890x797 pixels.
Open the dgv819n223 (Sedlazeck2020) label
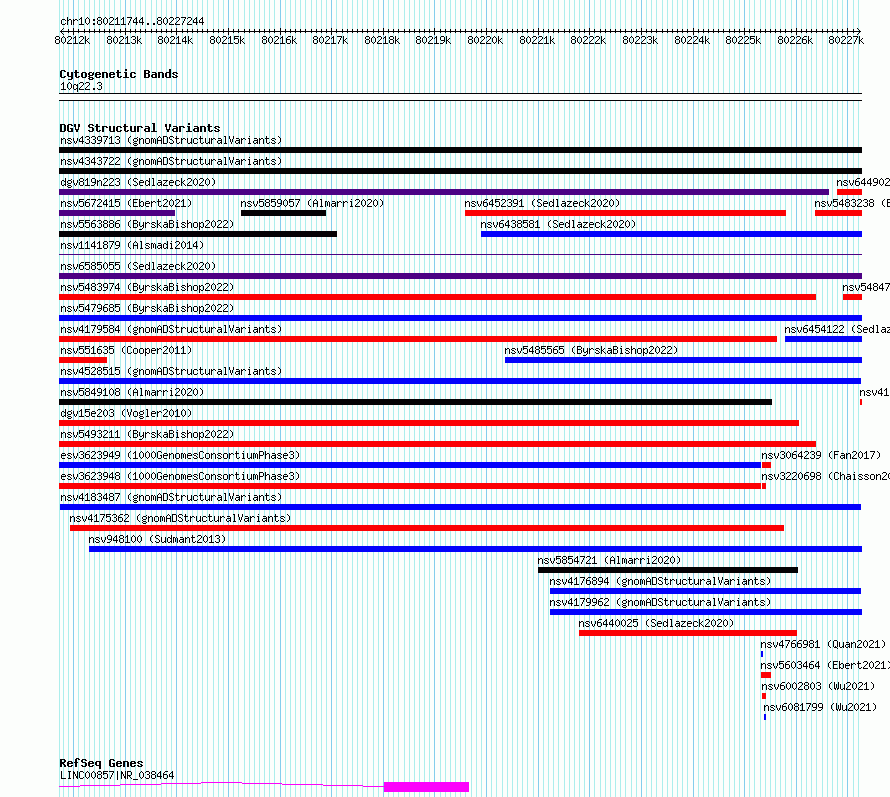tap(138, 182)
